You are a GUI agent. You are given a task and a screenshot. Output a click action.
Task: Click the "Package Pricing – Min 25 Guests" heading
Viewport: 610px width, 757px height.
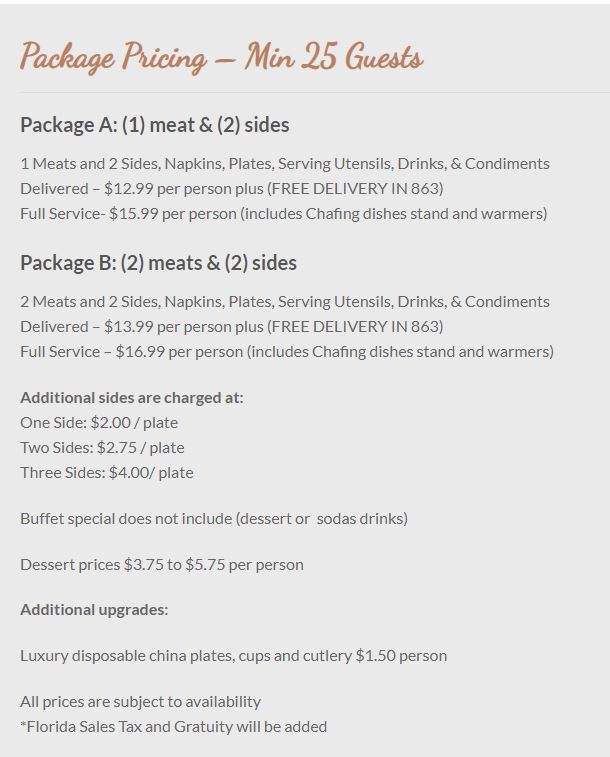click(221, 57)
